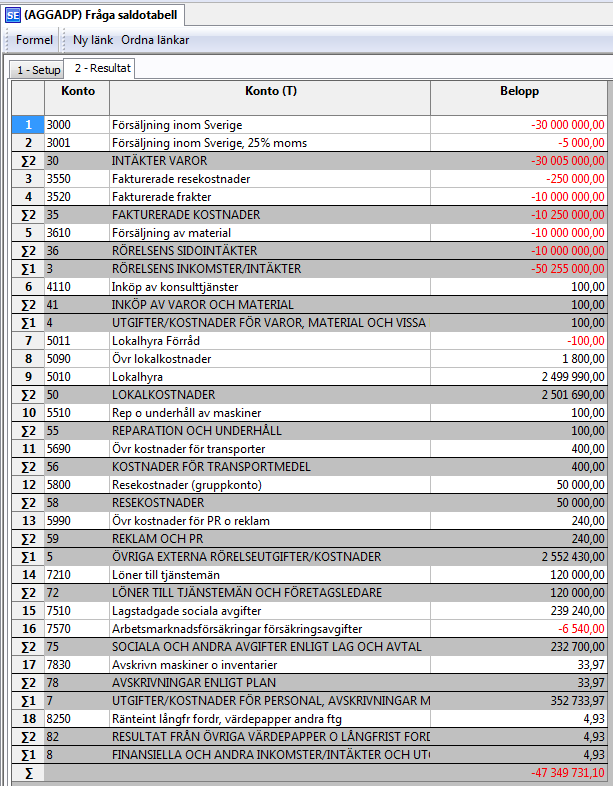Viewport: 613px width, 786px height.
Task: Open the Formel toolbar item
Action: (34, 40)
